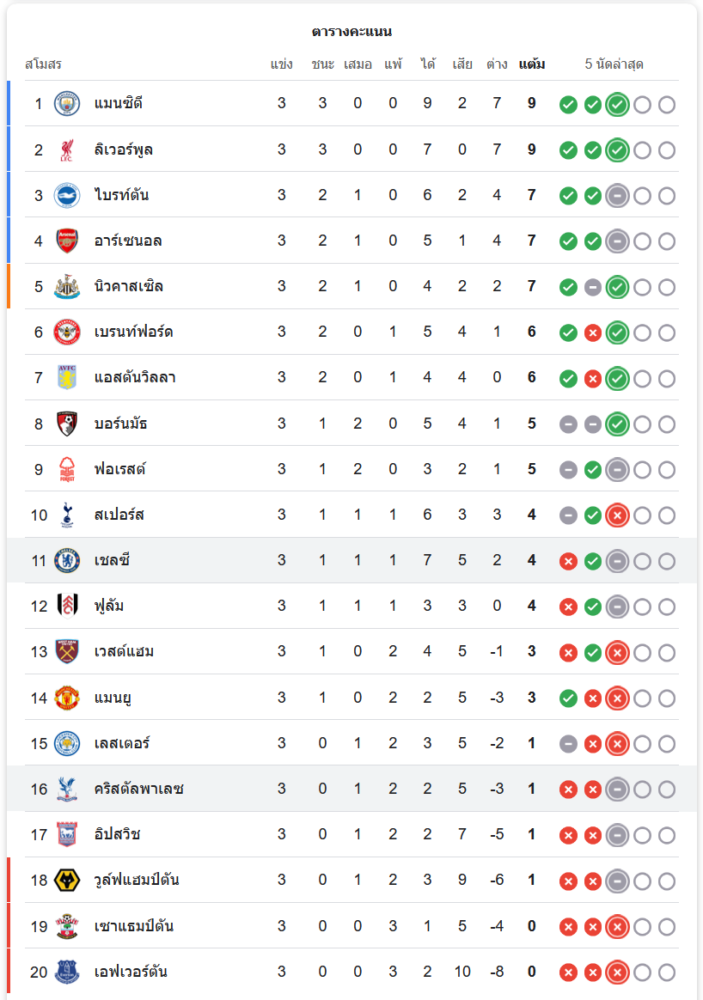Click the สโมสร club column header
Screen dimensions: 703x1000
point(43,64)
